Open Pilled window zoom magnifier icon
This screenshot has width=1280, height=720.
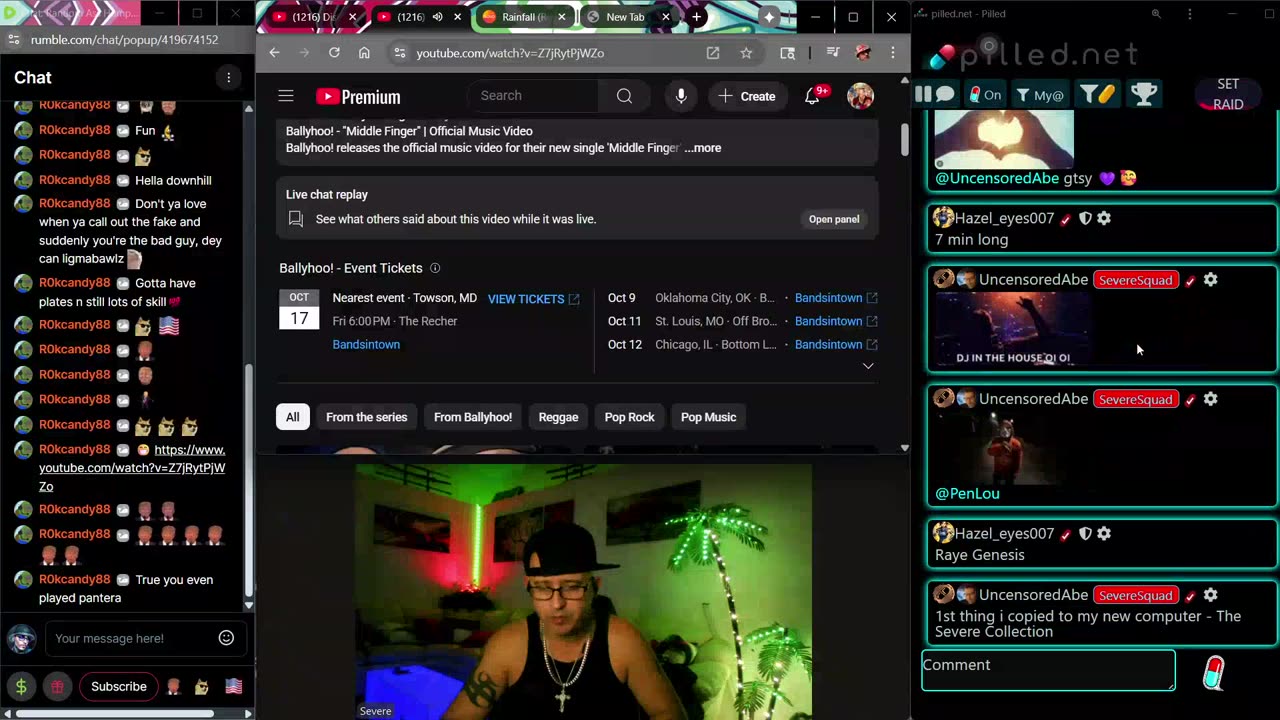(1156, 14)
